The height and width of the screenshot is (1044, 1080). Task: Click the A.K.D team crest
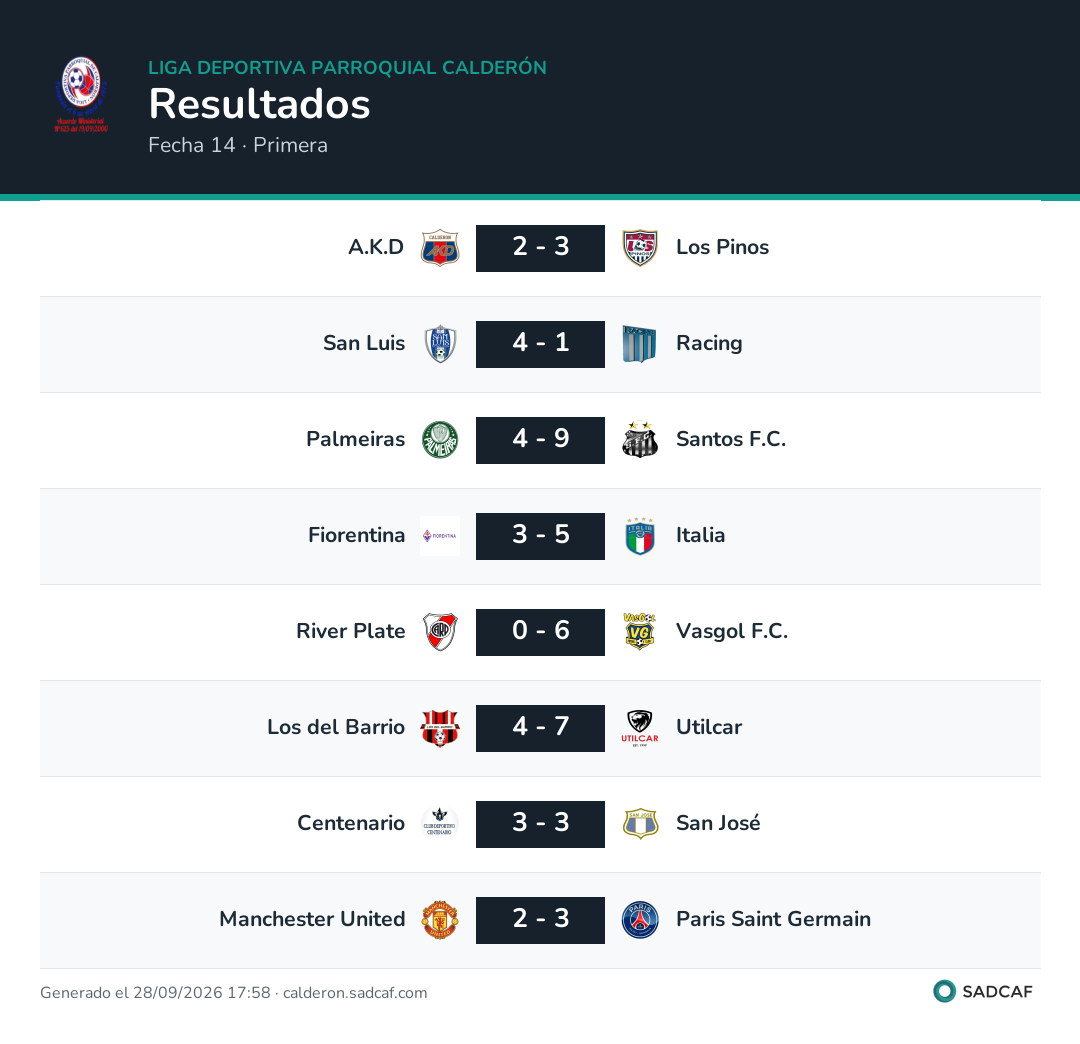point(440,248)
